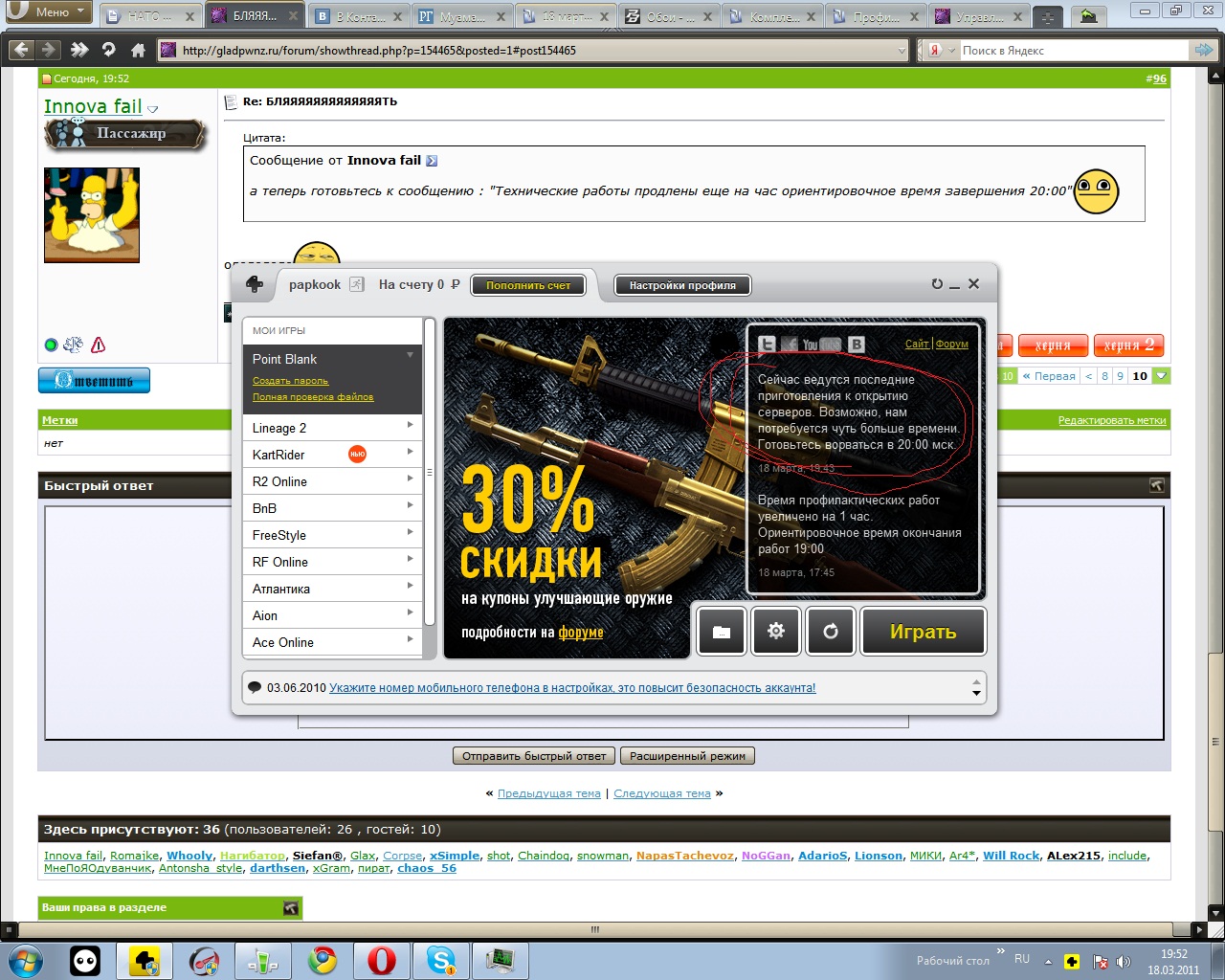Open the Сайт link in launcher
The height and width of the screenshot is (980, 1225).
(x=917, y=344)
